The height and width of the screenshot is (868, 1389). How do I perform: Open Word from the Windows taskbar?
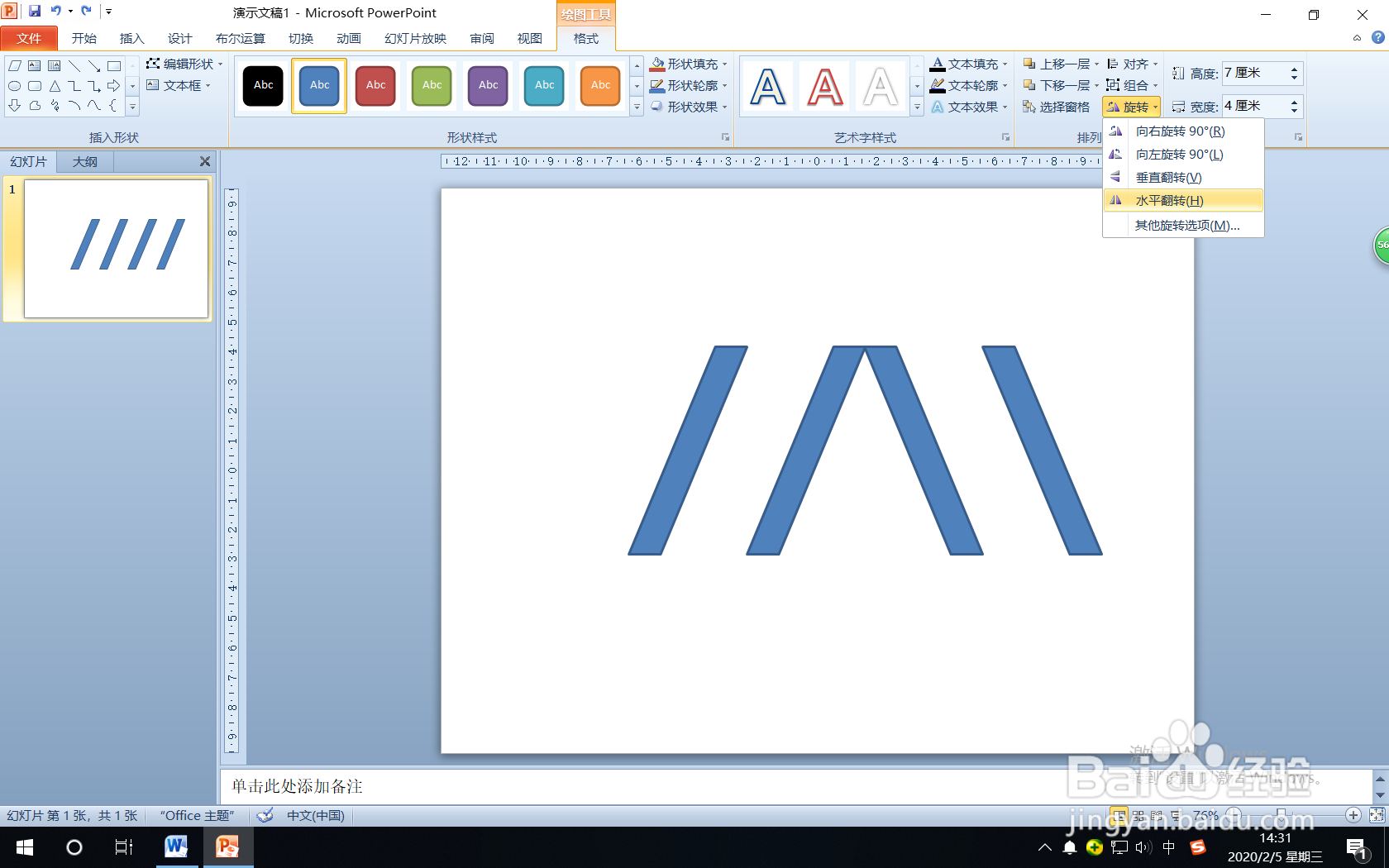coord(175,847)
